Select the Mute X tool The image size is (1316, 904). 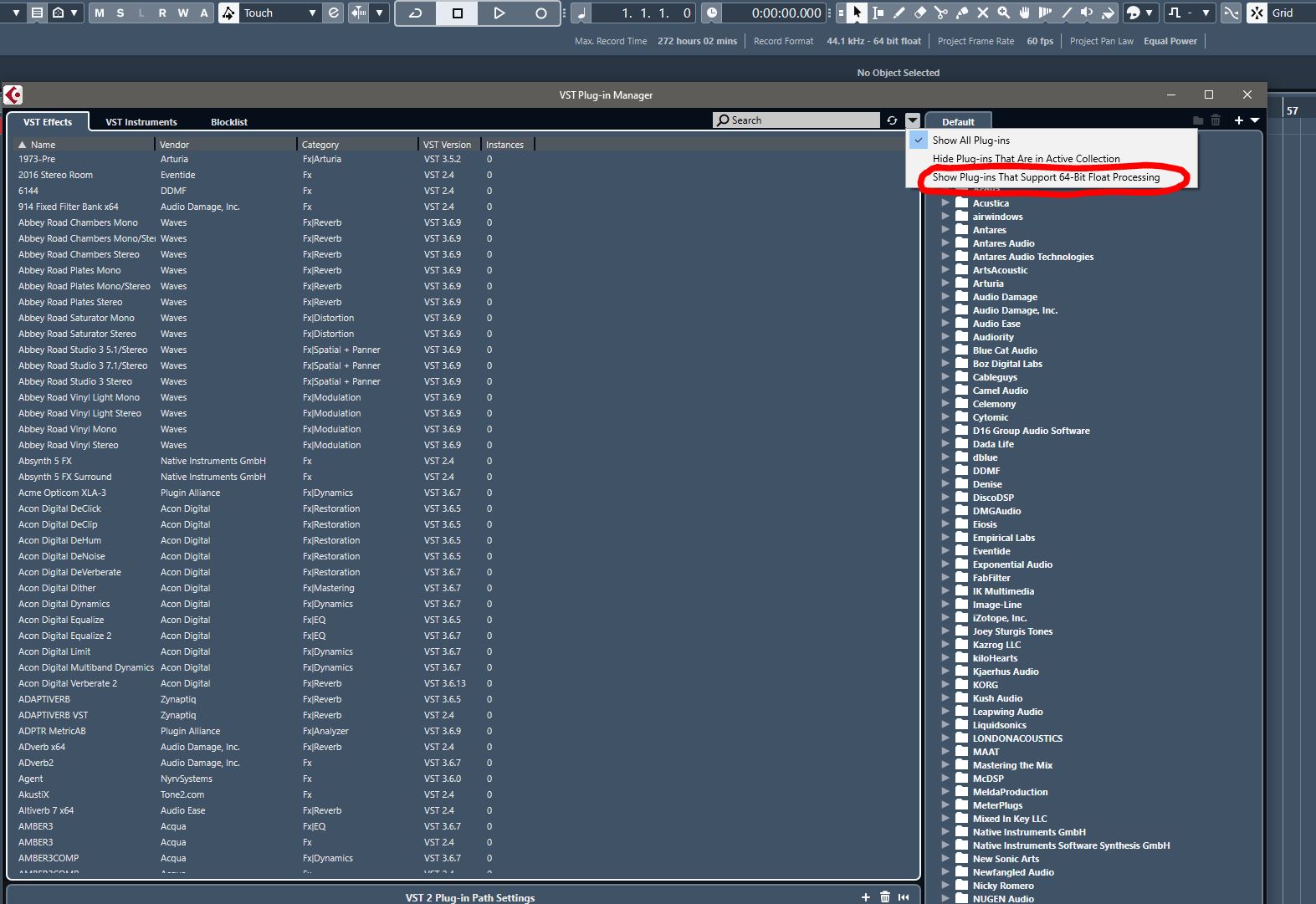[982, 13]
